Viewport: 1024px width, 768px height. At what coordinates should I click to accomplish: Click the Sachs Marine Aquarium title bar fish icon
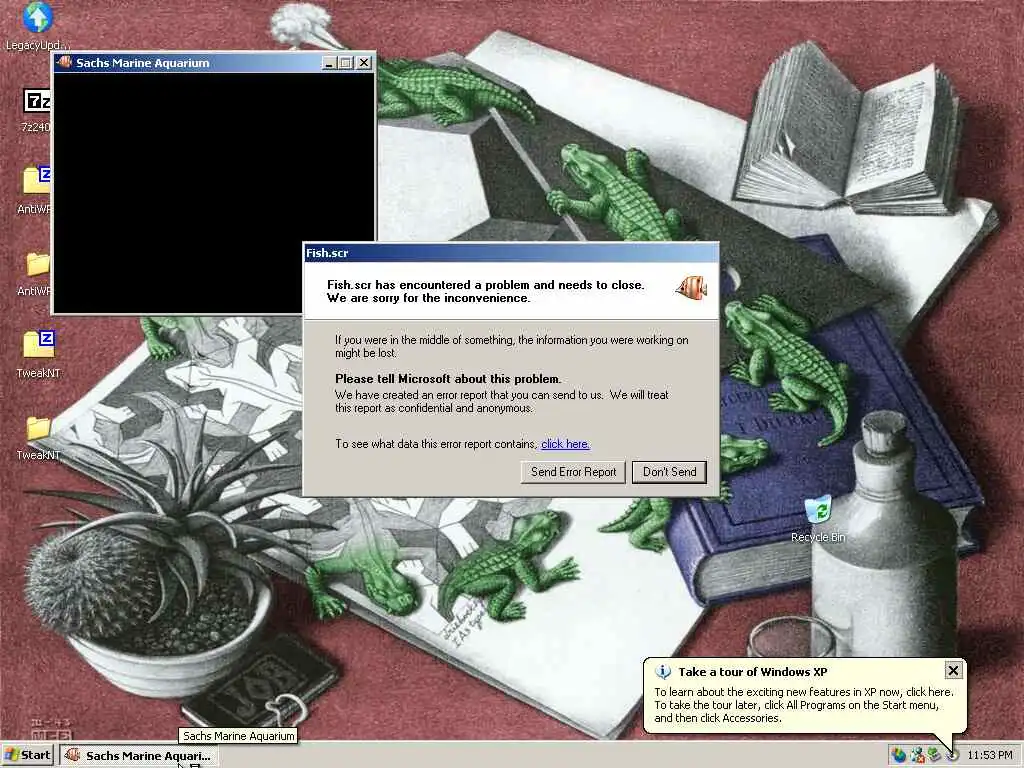coord(64,63)
